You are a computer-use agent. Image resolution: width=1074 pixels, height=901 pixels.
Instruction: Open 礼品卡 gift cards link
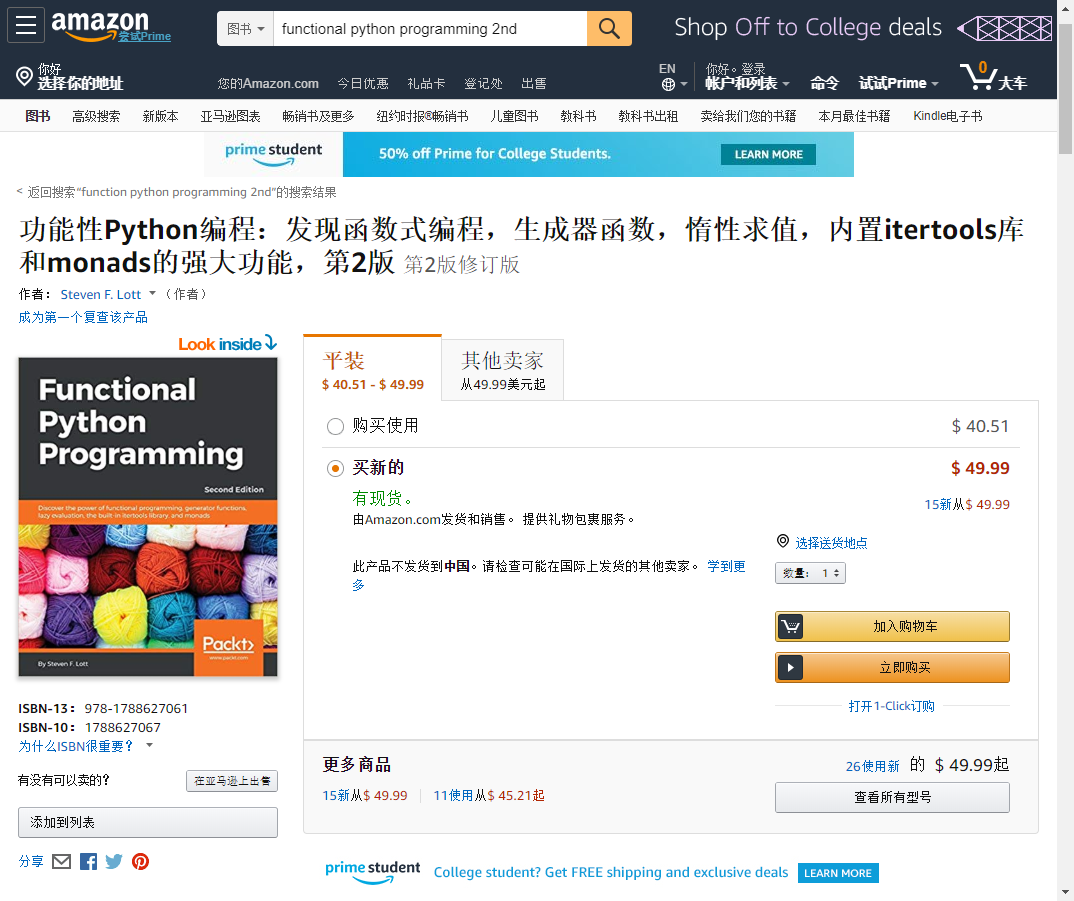point(426,84)
